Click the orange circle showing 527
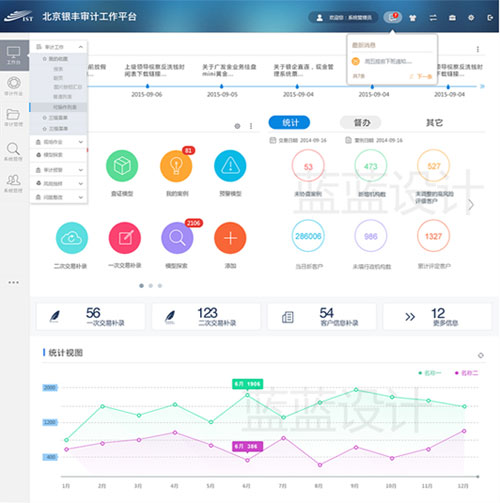Screen dimensions: 500x503 point(433,166)
